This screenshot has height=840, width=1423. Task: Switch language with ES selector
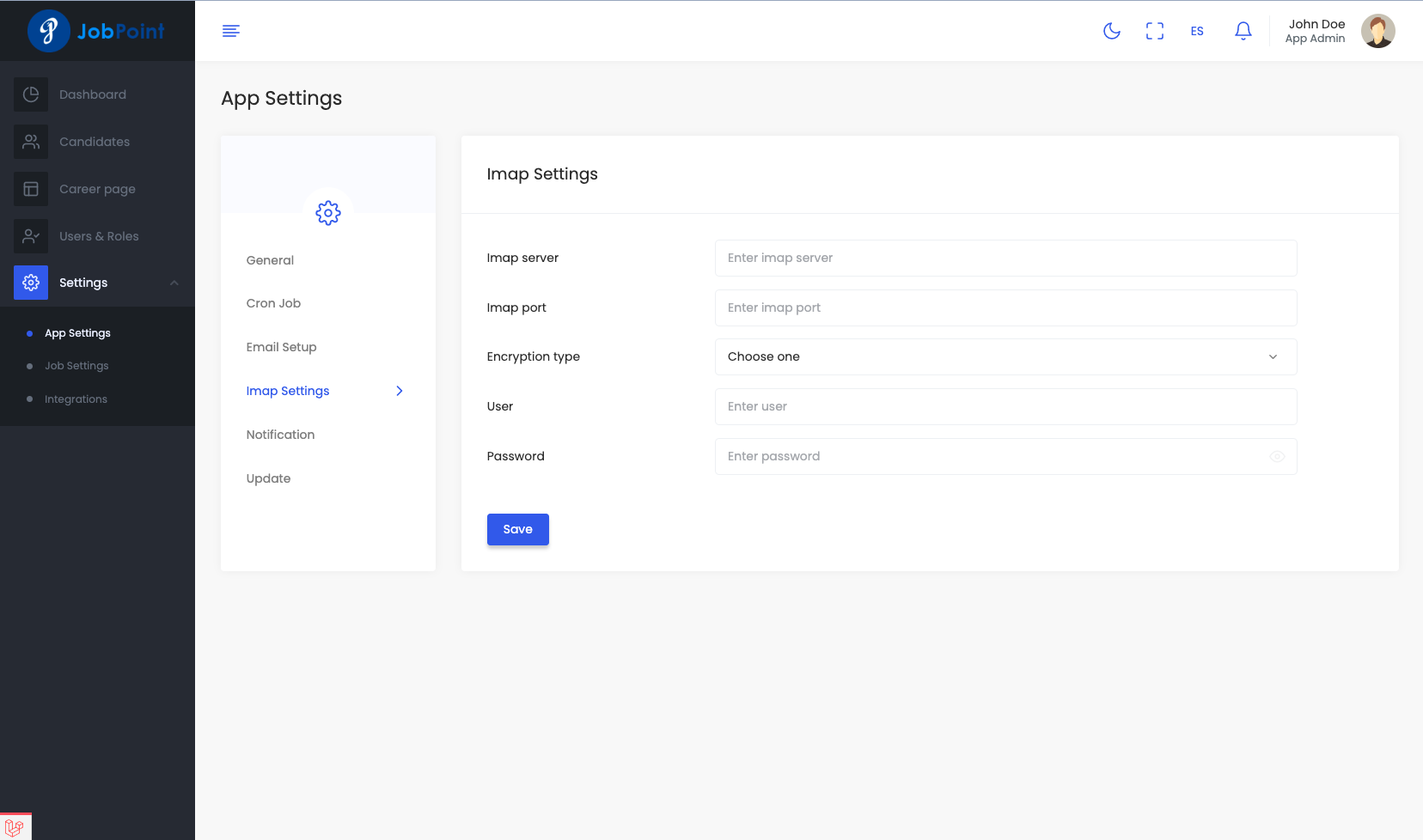click(x=1197, y=31)
